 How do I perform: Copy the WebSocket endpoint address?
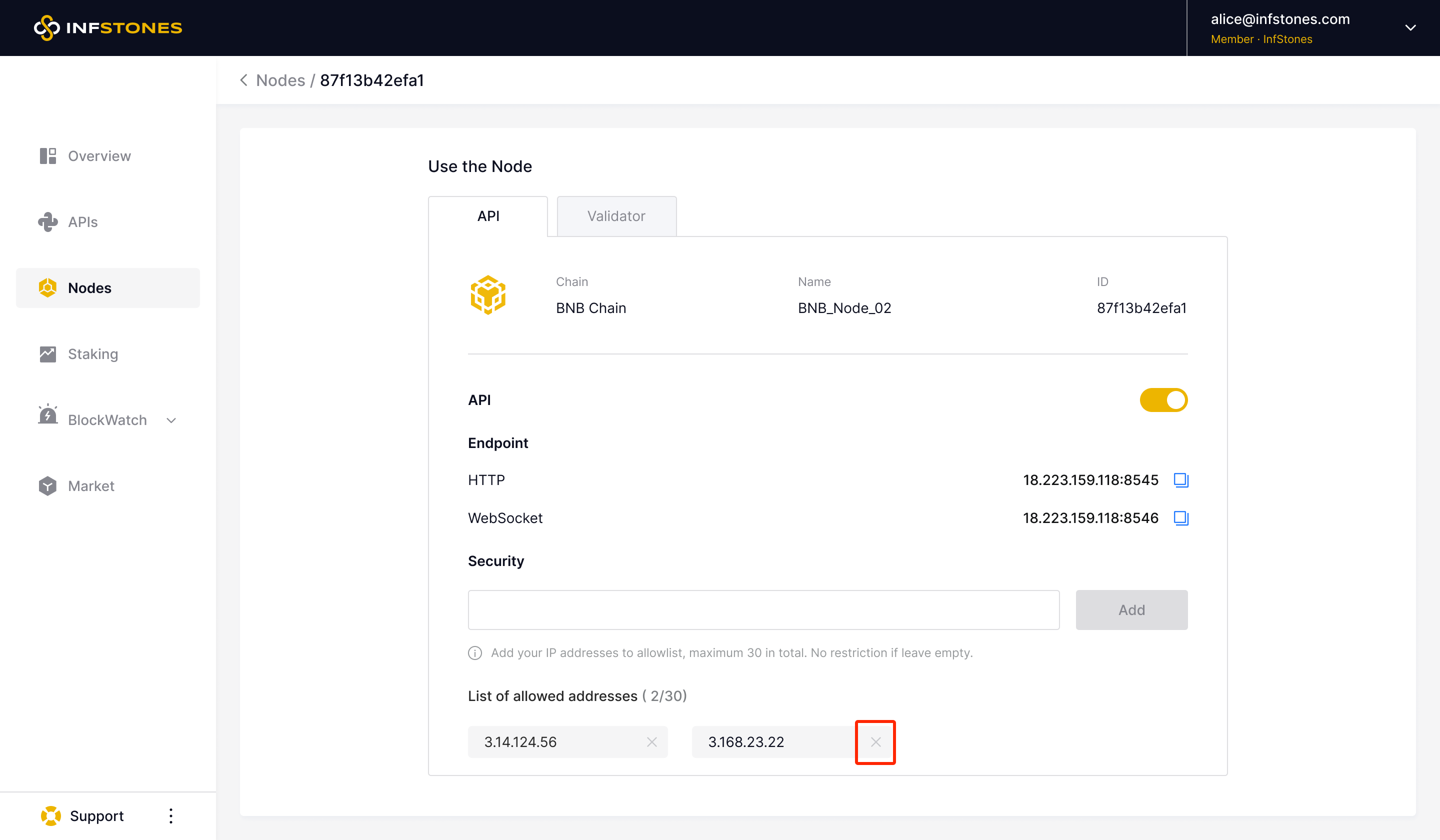pos(1180,517)
